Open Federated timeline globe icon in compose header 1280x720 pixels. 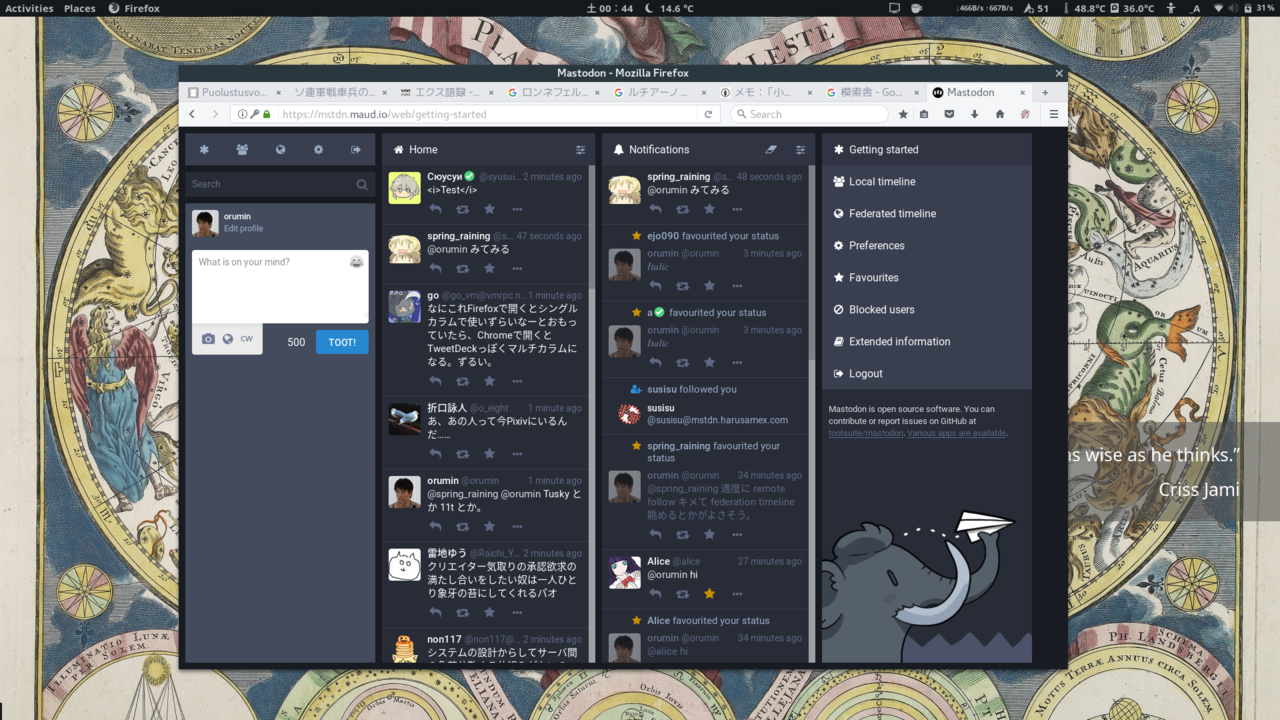280,150
